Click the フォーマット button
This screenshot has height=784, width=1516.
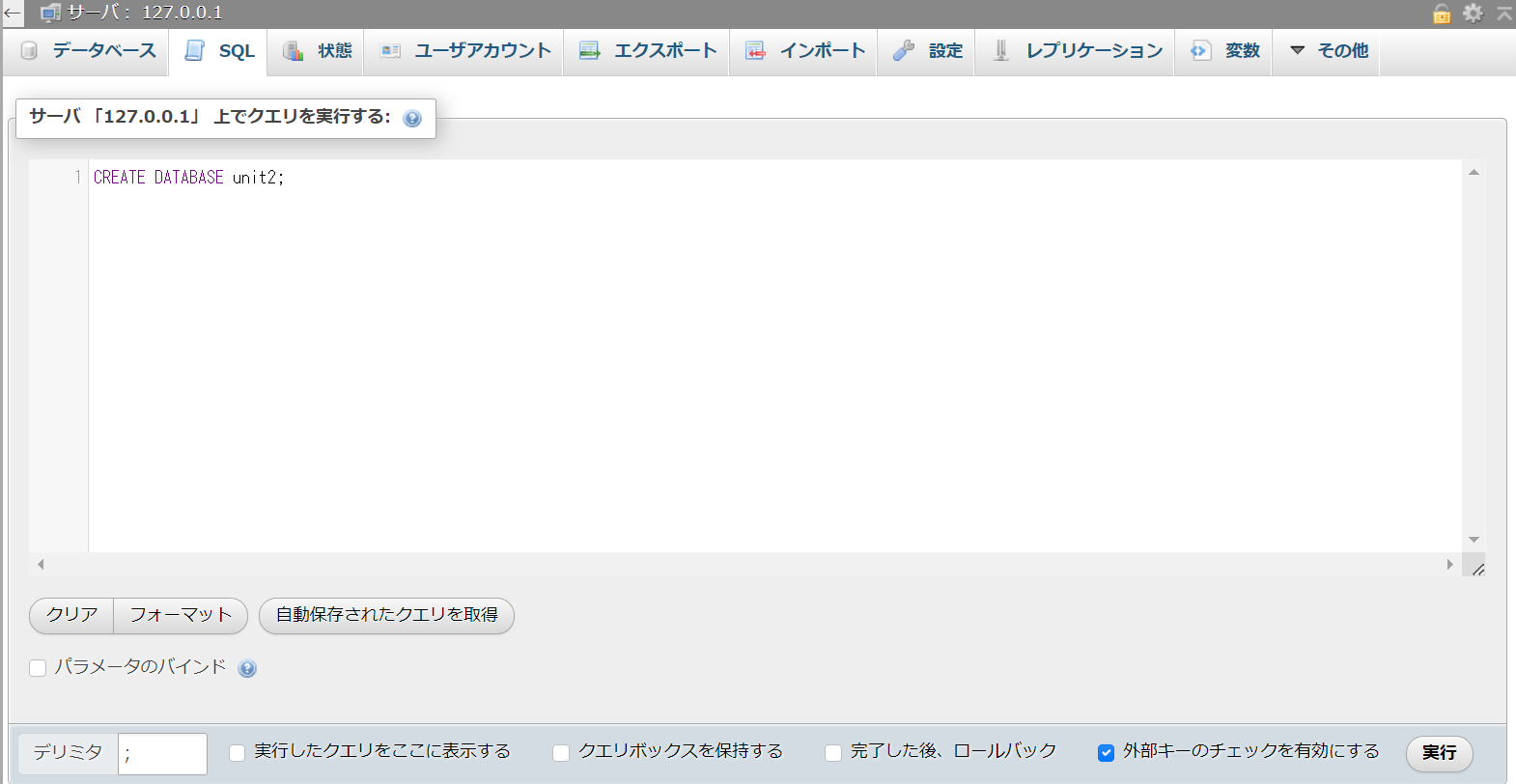(181, 615)
